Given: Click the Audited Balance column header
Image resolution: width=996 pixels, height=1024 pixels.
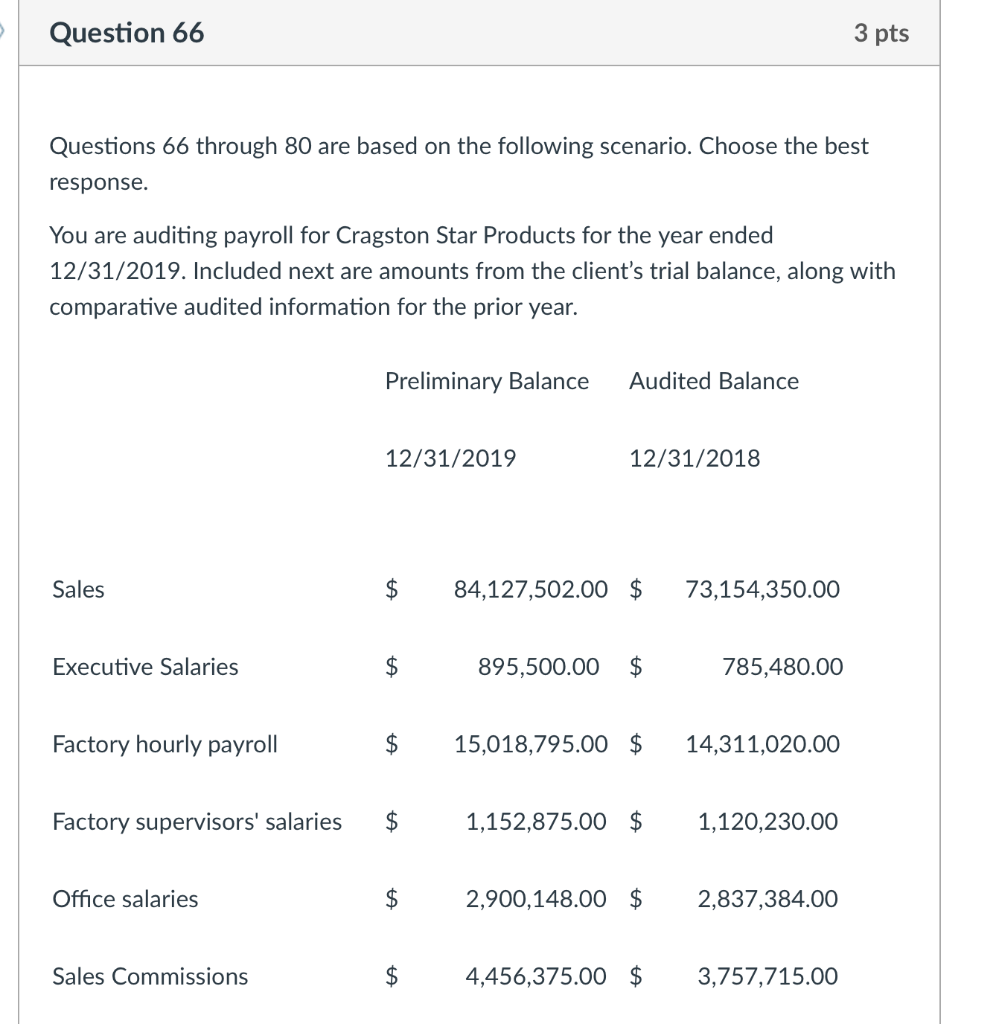Looking at the screenshot, I should [714, 381].
